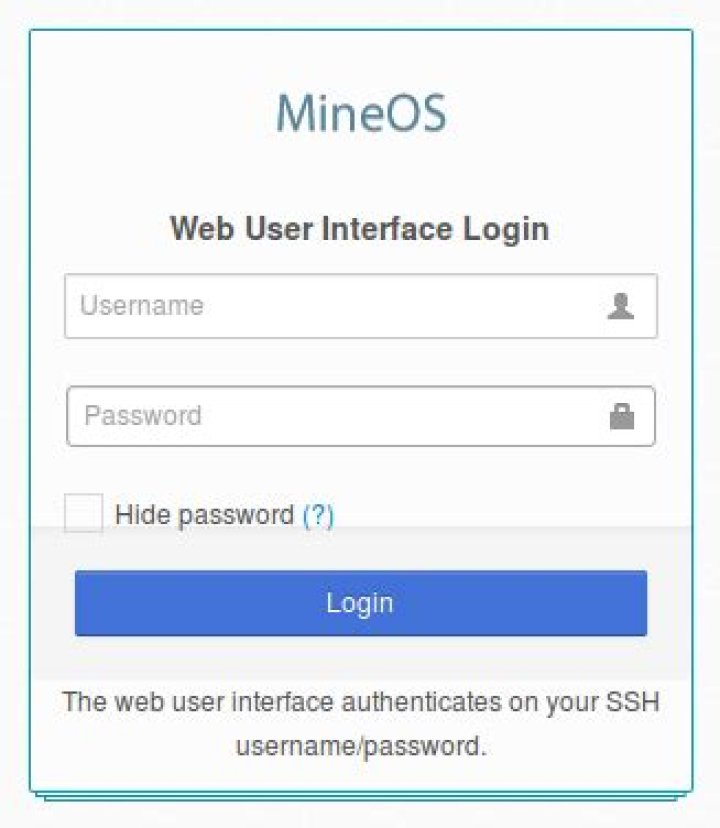
Task: Click the empty white area above the MineOS title
Action: tap(361, 58)
